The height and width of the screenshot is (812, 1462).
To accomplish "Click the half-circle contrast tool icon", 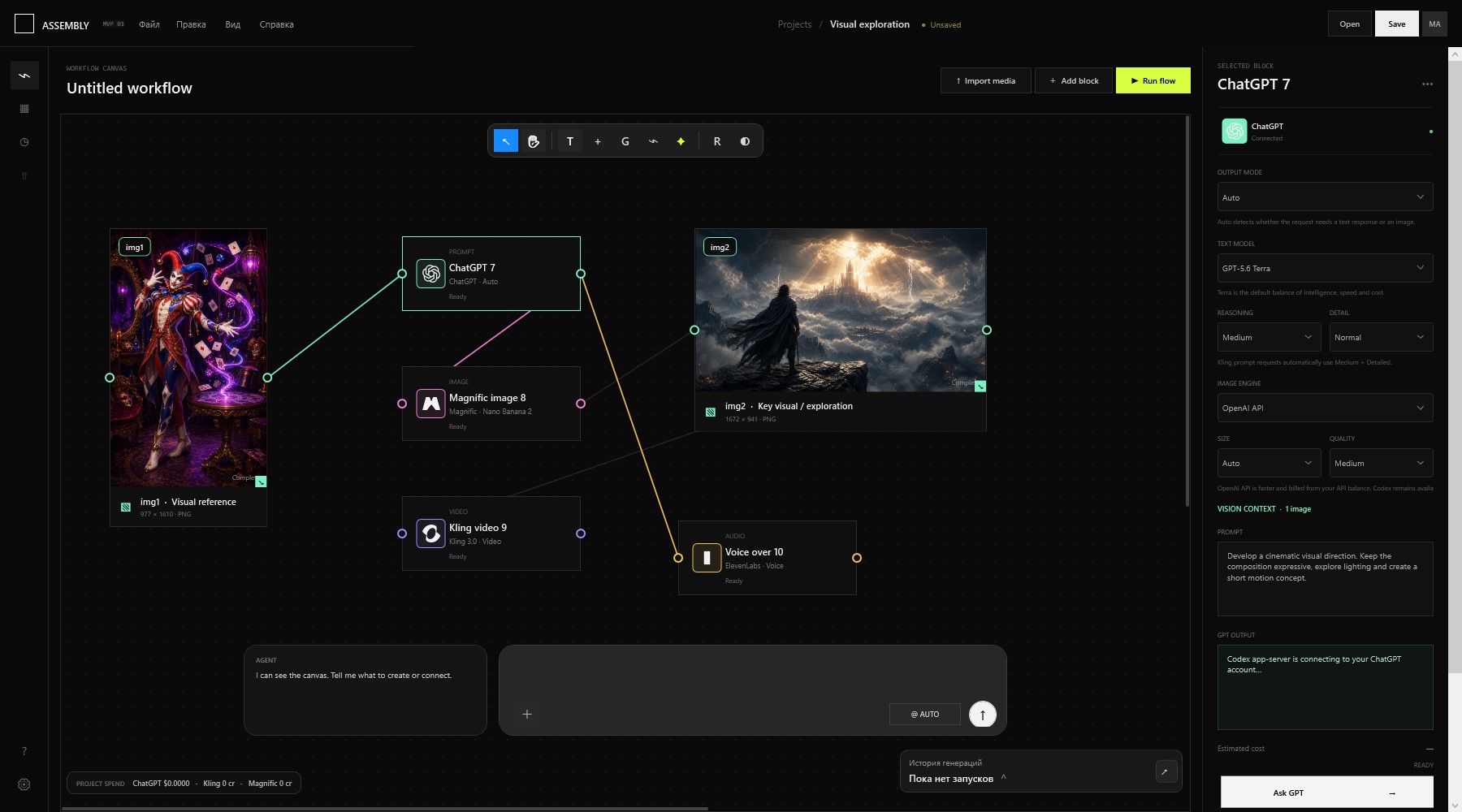I will pos(745,141).
